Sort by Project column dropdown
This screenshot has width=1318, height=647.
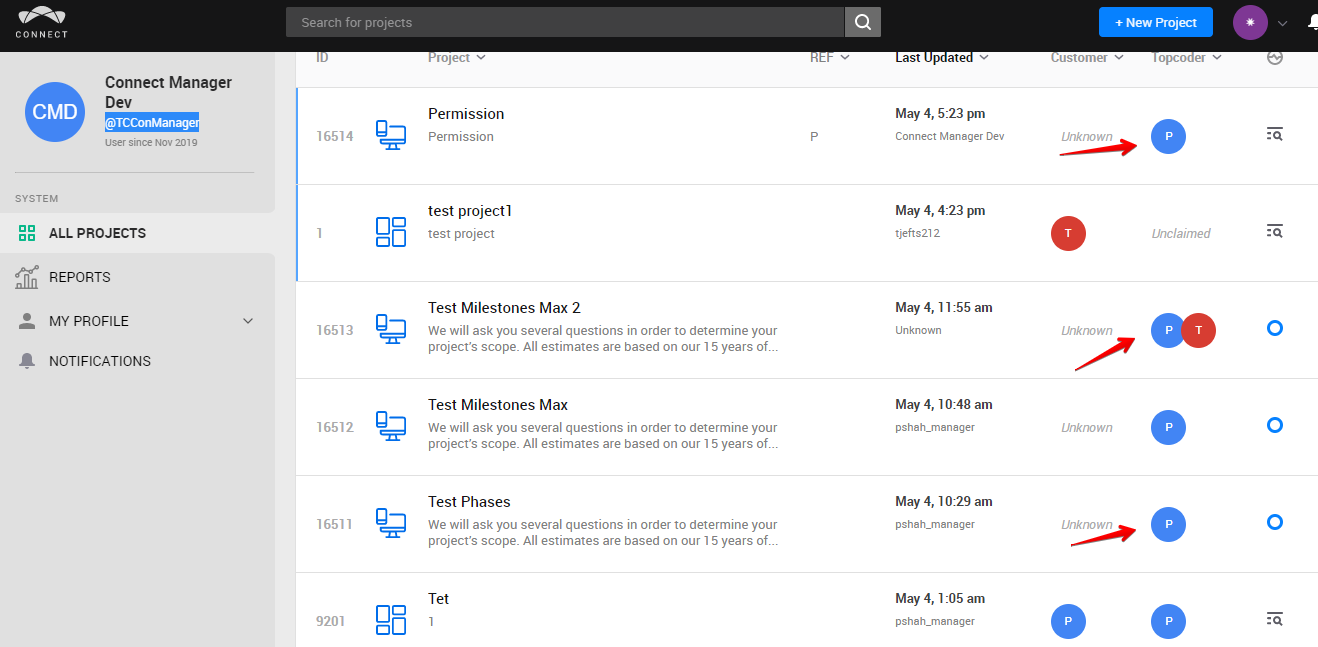(457, 57)
